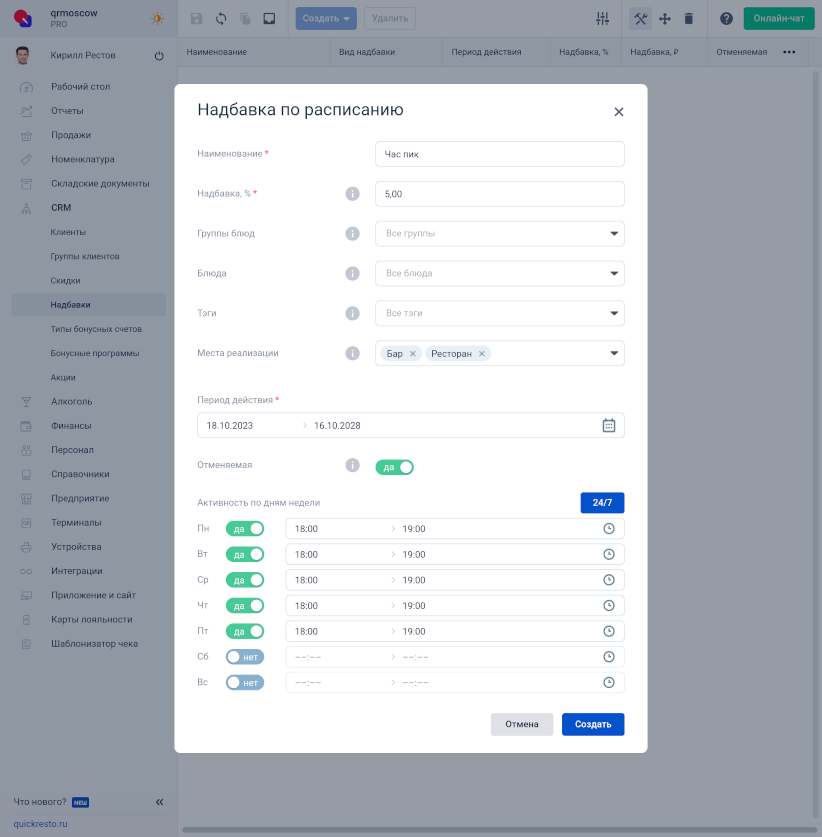
Task: Toggle the sun theme icon
Action: (157, 19)
